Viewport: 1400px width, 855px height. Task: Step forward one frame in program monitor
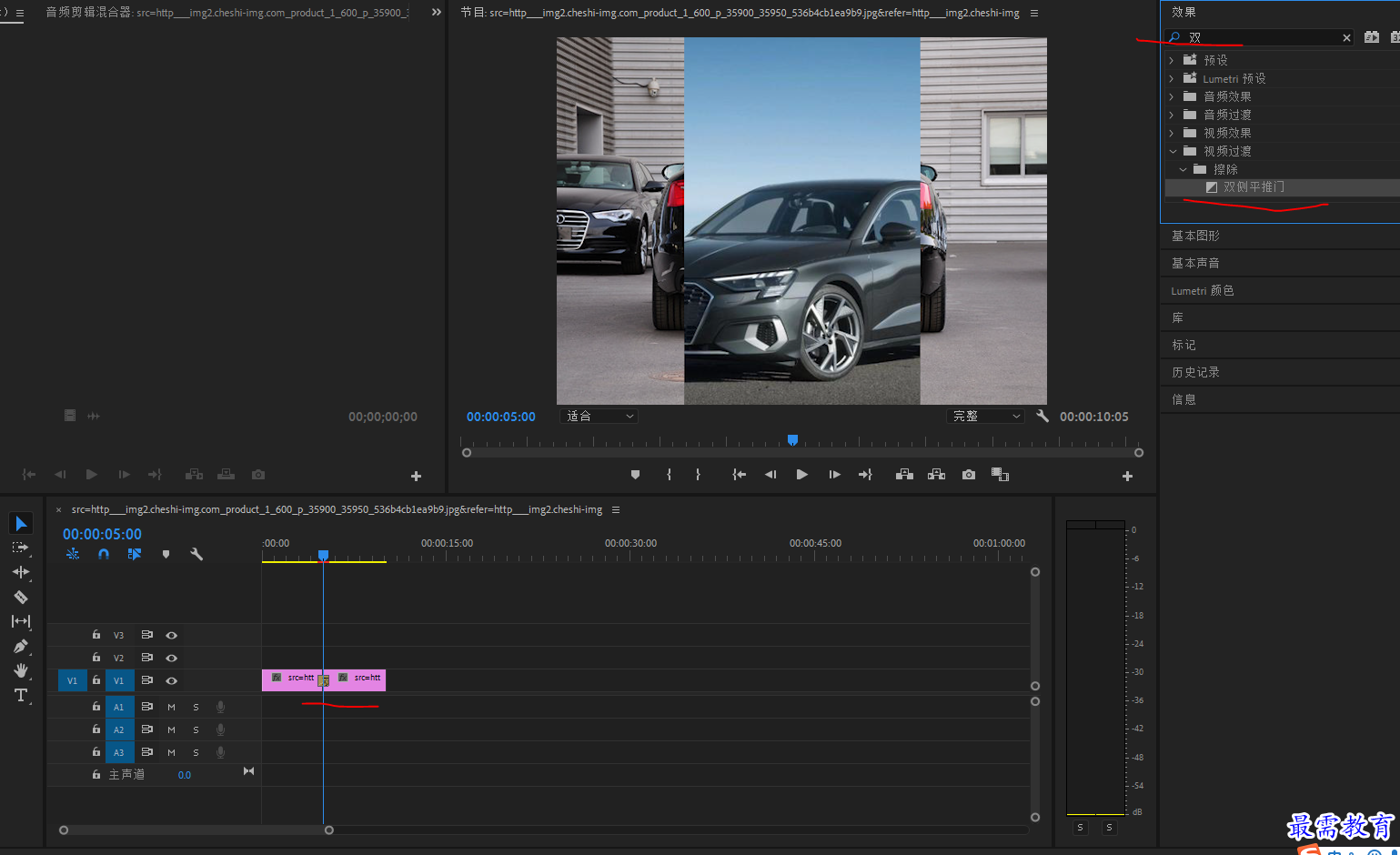[834, 475]
